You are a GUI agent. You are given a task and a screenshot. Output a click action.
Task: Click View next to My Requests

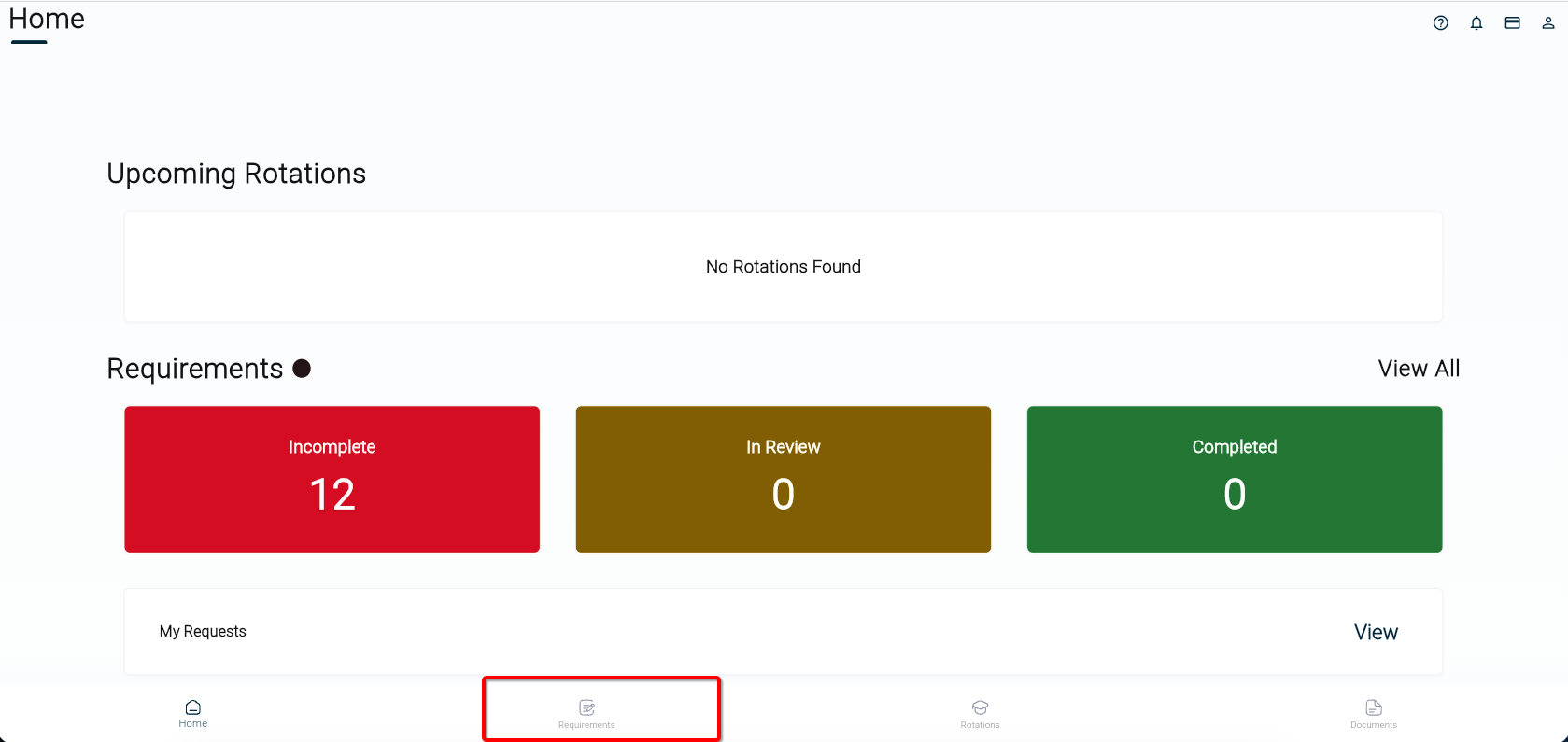coord(1376,632)
